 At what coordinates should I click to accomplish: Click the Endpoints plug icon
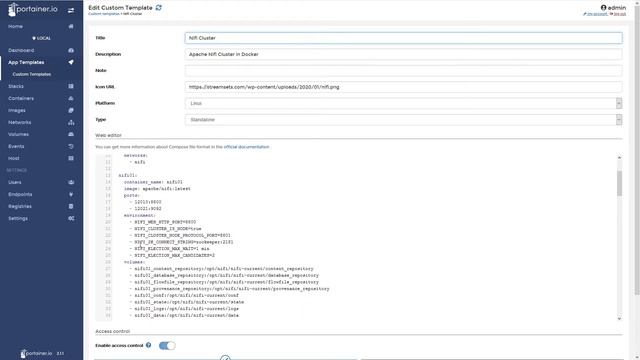[71, 194]
